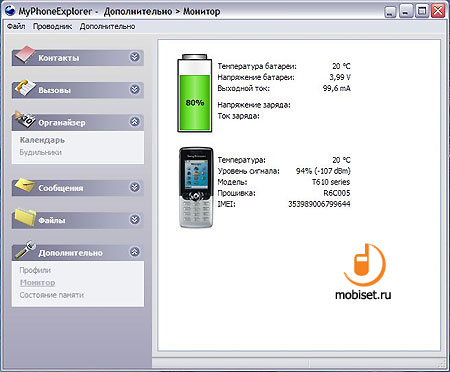Image resolution: width=450 pixels, height=372 pixels.
Task: Open the Проводник menu
Action: coord(52,26)
